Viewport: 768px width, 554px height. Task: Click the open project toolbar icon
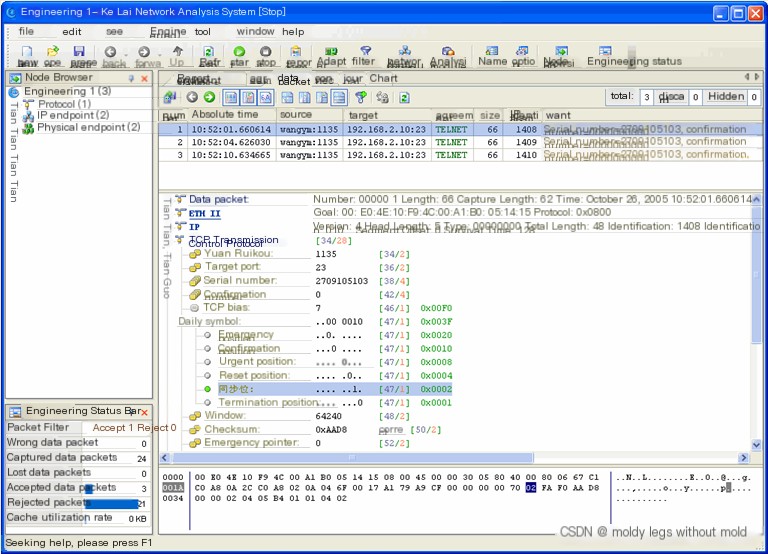52,51
